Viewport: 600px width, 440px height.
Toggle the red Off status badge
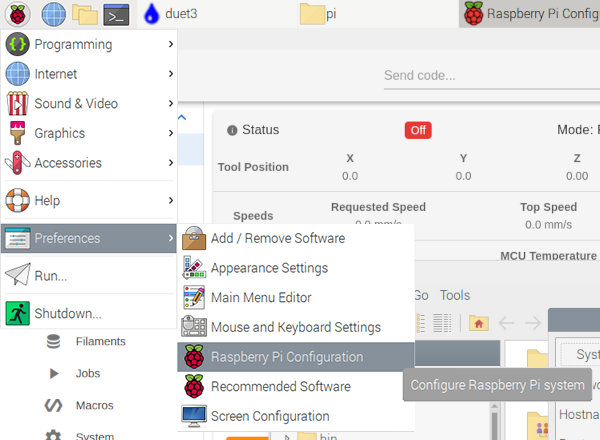(417, 130)
